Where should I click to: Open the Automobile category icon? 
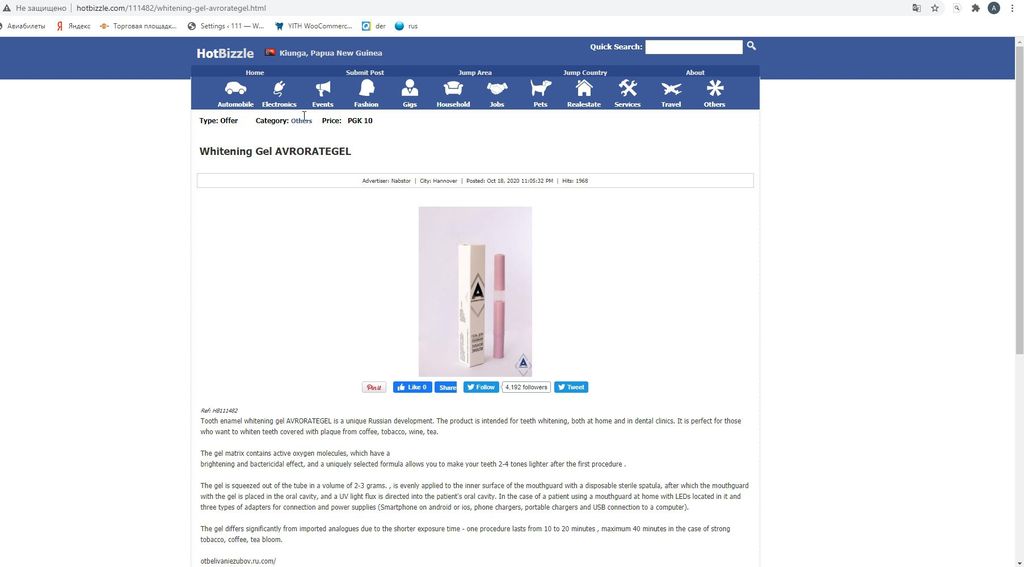[x=235, y=88]
